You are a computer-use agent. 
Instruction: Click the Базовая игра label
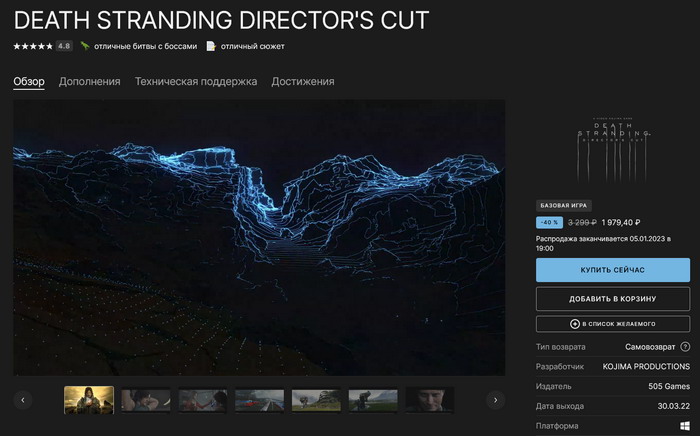[563, 205]
